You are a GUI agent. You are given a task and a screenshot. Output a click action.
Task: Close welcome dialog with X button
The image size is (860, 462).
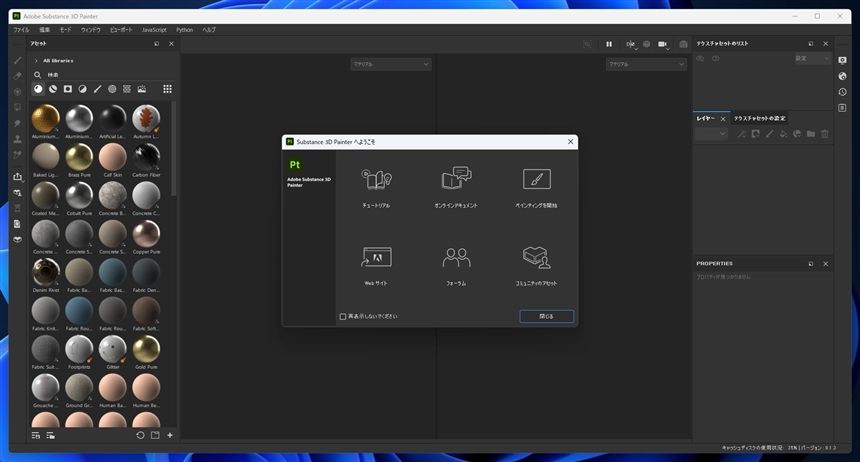coord(570,142)
